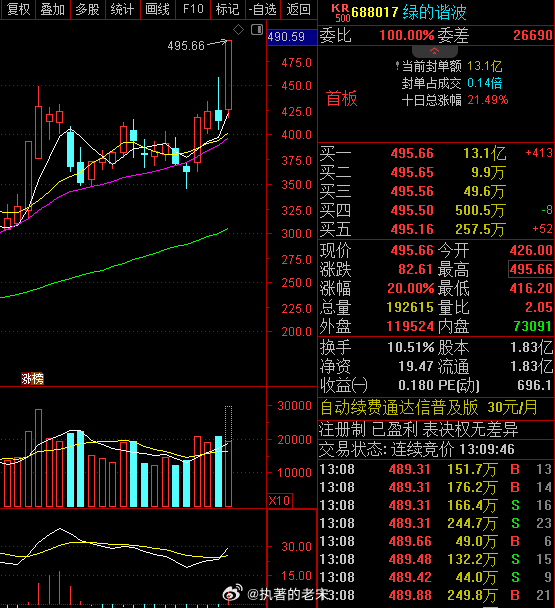Screen dimensions: 555x608
Task: Open the 多股 multi-stock view
Action: pyautogui.click(x=88, y=9)
